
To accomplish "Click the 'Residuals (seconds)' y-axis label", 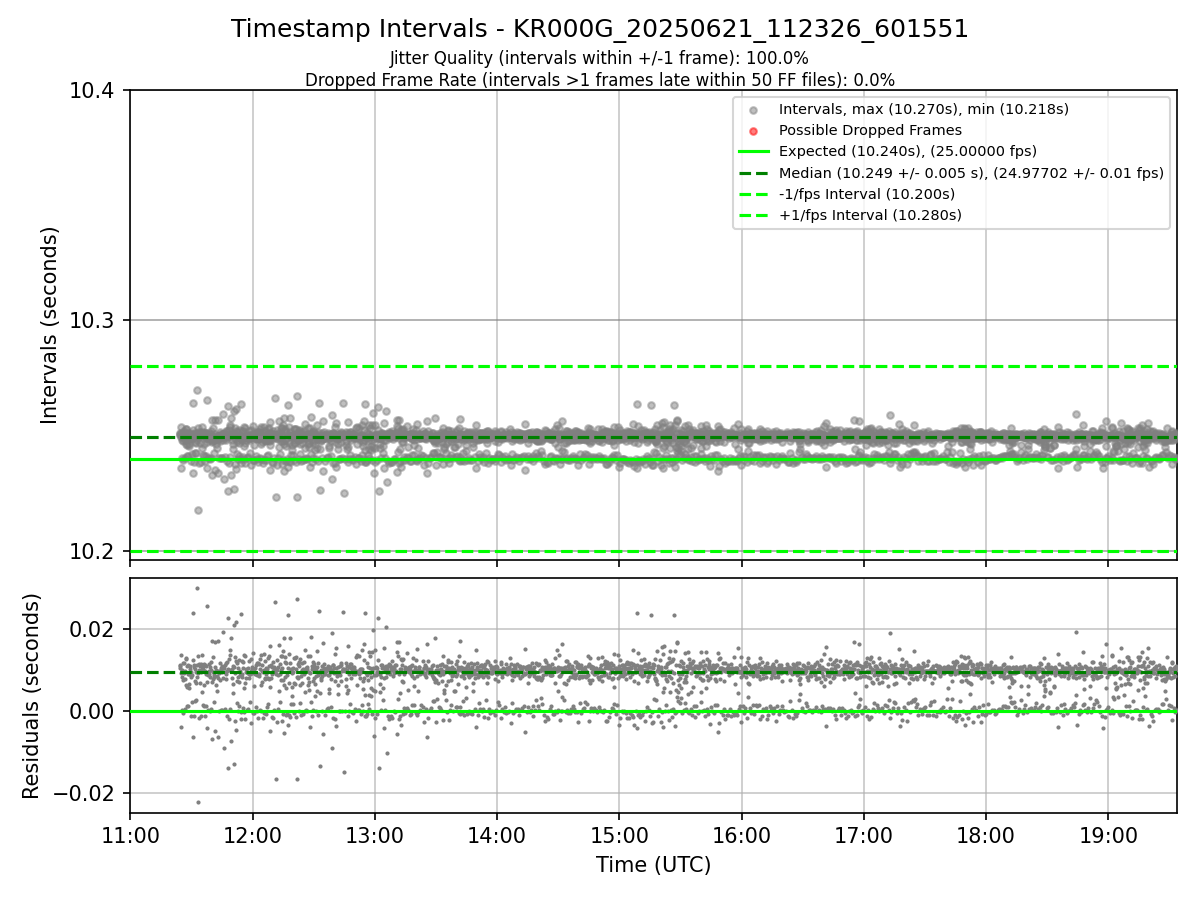I will (31, 696).
